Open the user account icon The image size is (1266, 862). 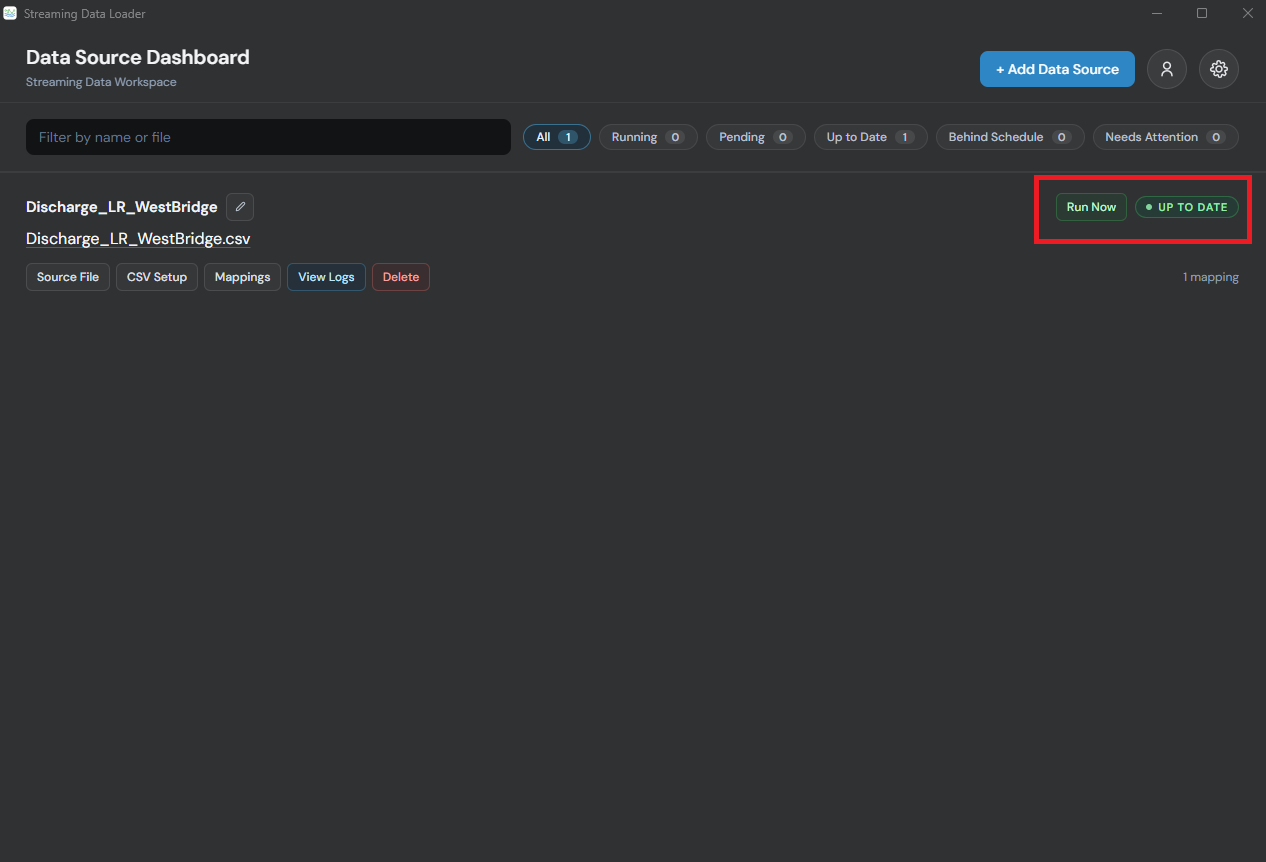(1167, 69)
